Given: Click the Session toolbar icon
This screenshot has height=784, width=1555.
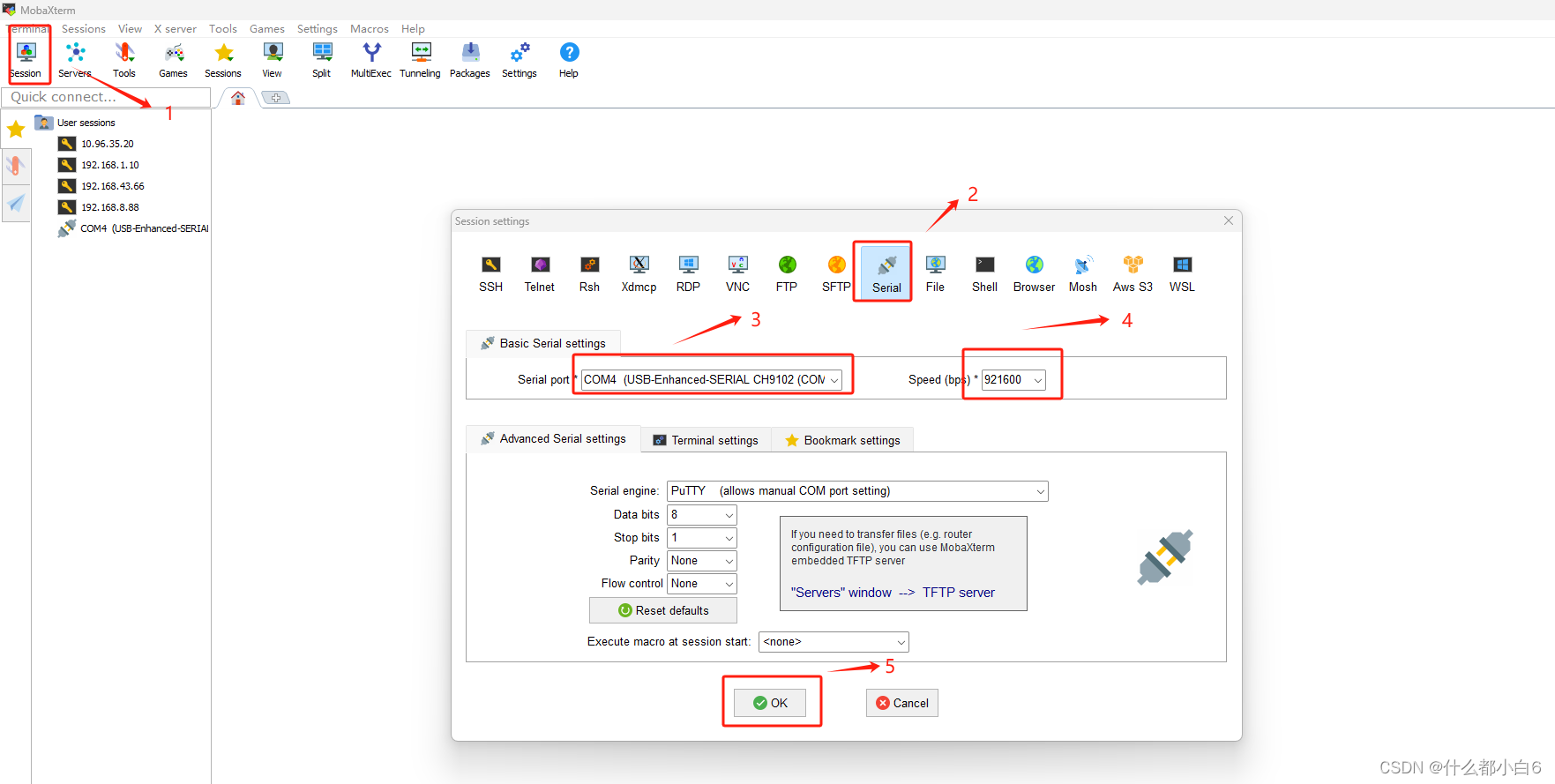Looking at the screenshot, I should (x=26, y=59).
